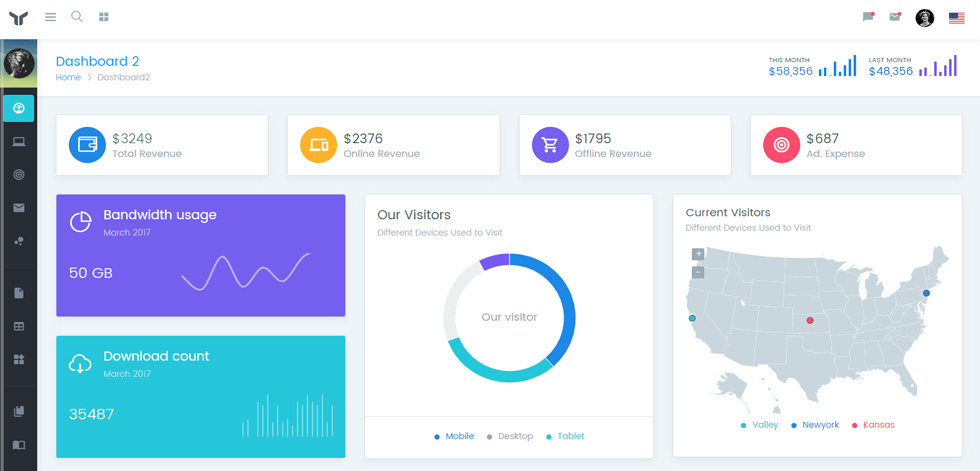Open the US flag language selector
980x471 pixels.
(x=956, y=18)
